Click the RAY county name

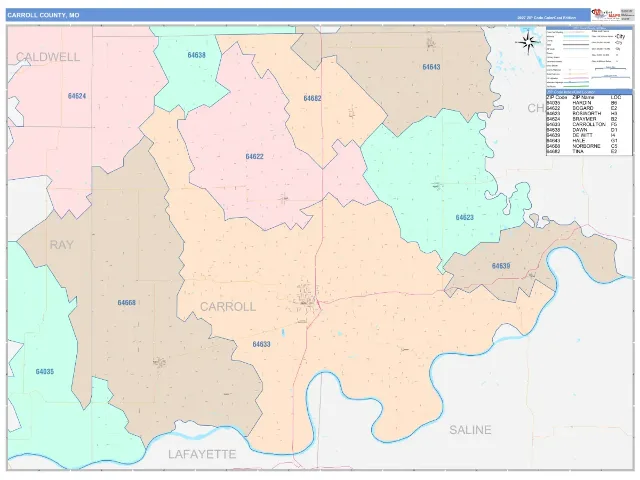62,245
